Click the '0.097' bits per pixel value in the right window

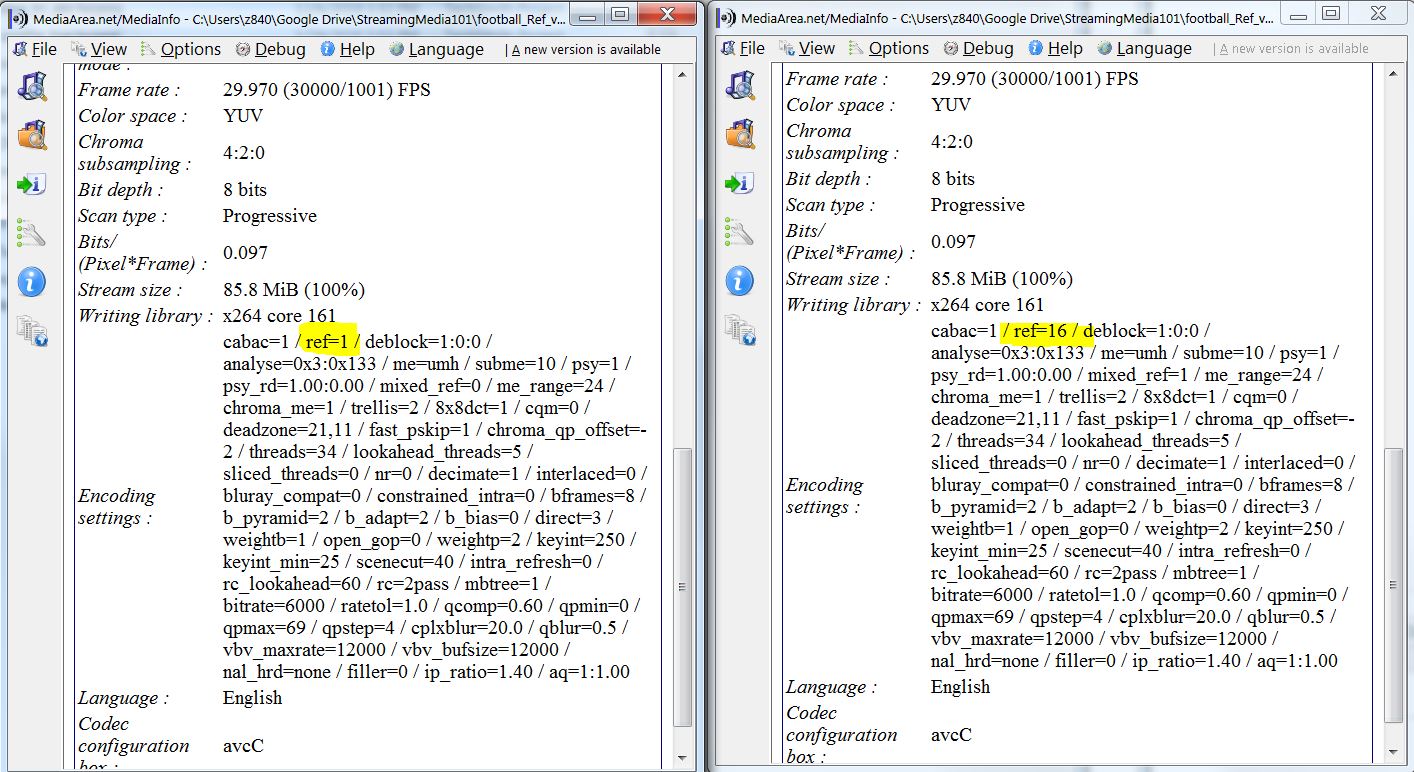[x=953, y=242]
